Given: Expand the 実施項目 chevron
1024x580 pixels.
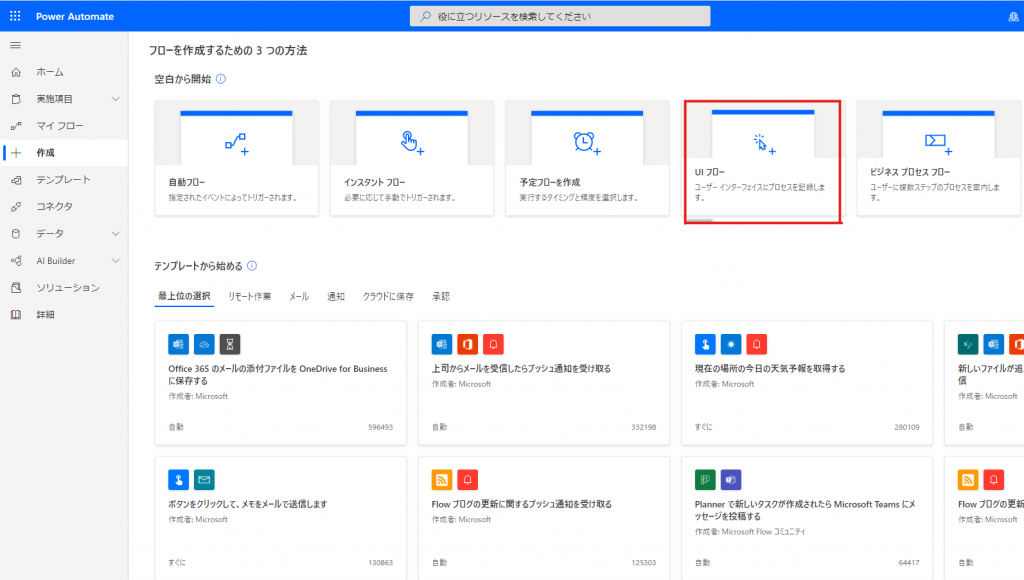Looking at the screenshot, I should pos(116,99).
